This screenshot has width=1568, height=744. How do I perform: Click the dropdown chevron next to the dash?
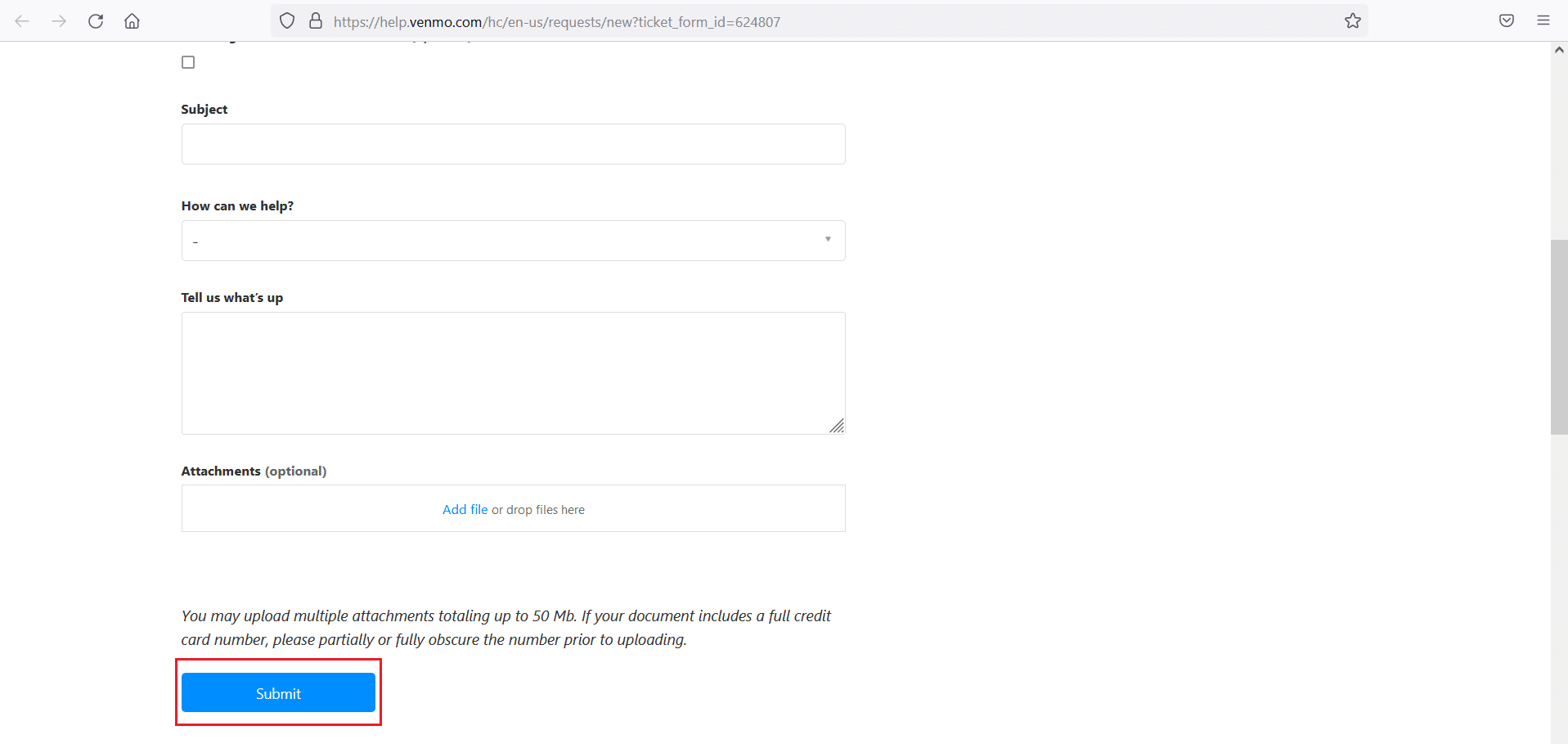click(x=828, y=240)
